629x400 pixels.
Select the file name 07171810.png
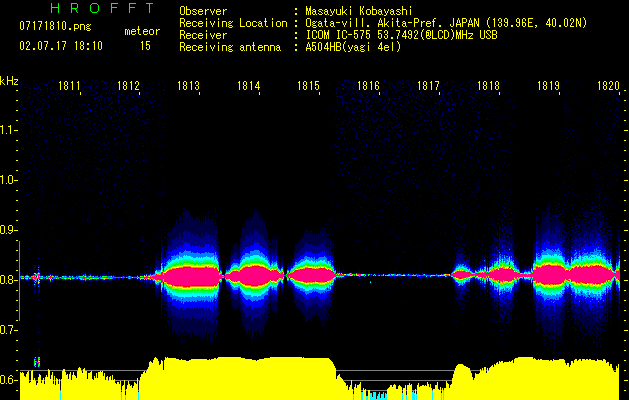55,27
